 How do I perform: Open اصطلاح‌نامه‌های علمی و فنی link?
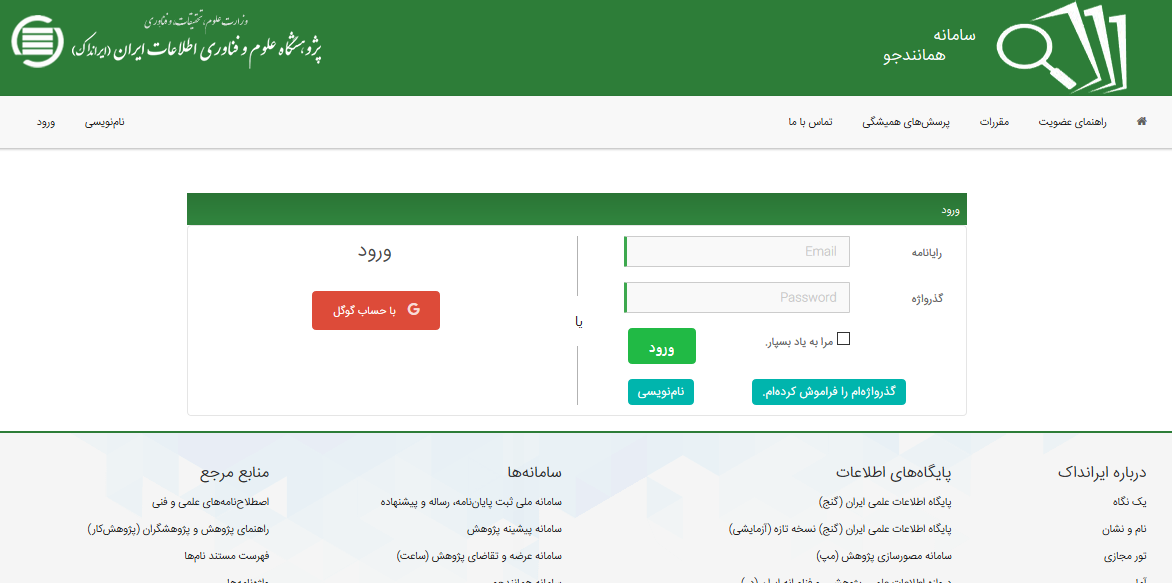[x=210, y=502]
